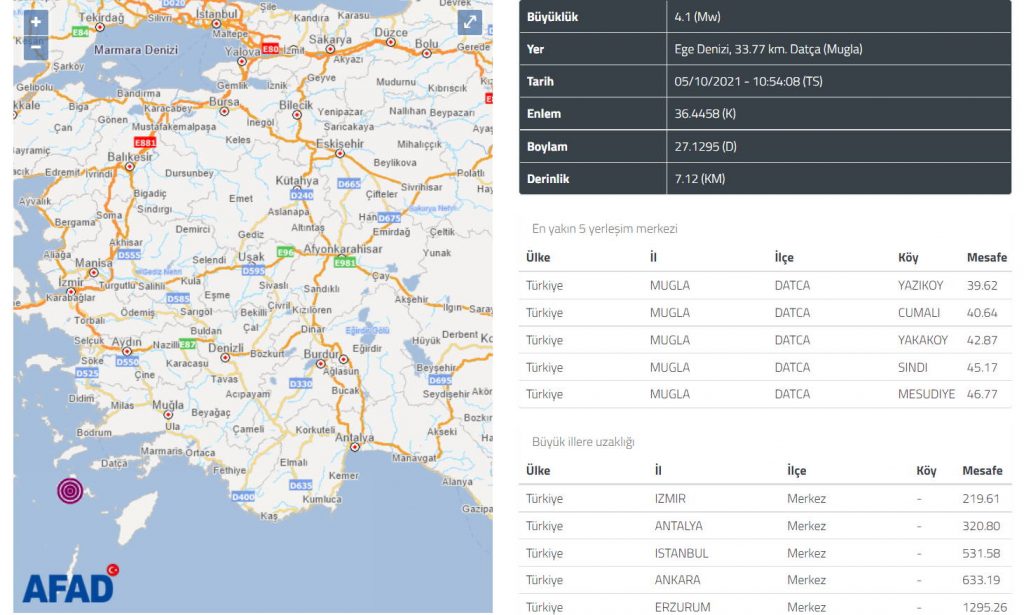Click the 'En yakın 5 yerleşim merkezi' heading
This screenshot has height=615, width=1024.
[604, 228]
